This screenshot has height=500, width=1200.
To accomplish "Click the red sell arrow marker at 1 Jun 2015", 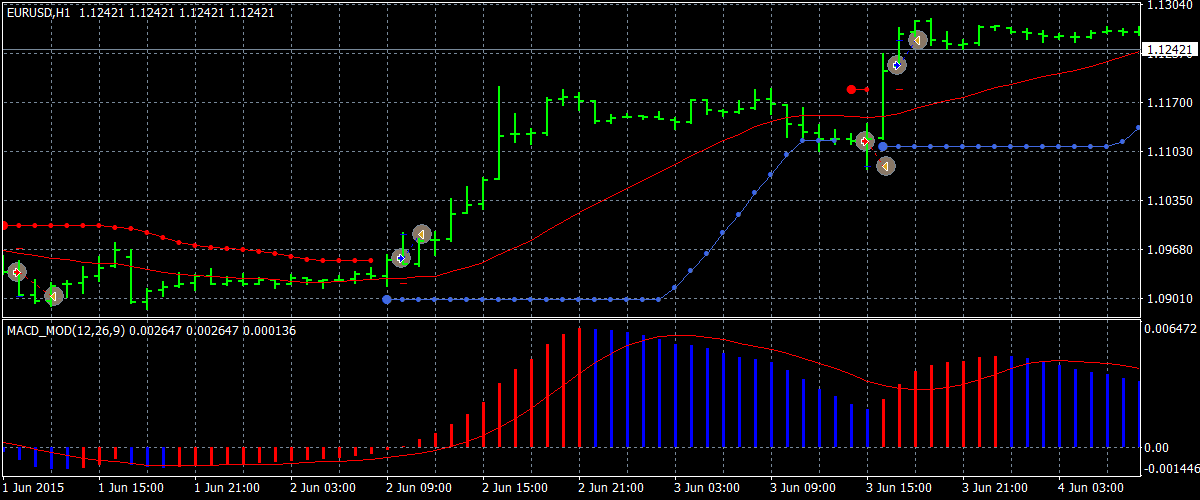I will pos(16,272).
